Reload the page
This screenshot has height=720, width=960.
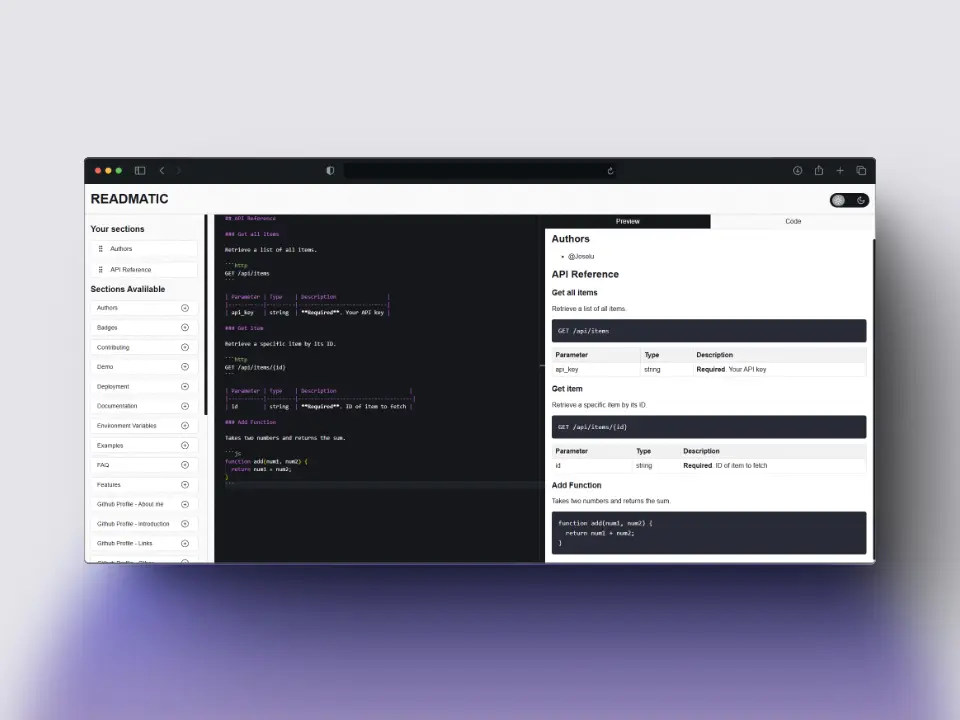(610, 171)
